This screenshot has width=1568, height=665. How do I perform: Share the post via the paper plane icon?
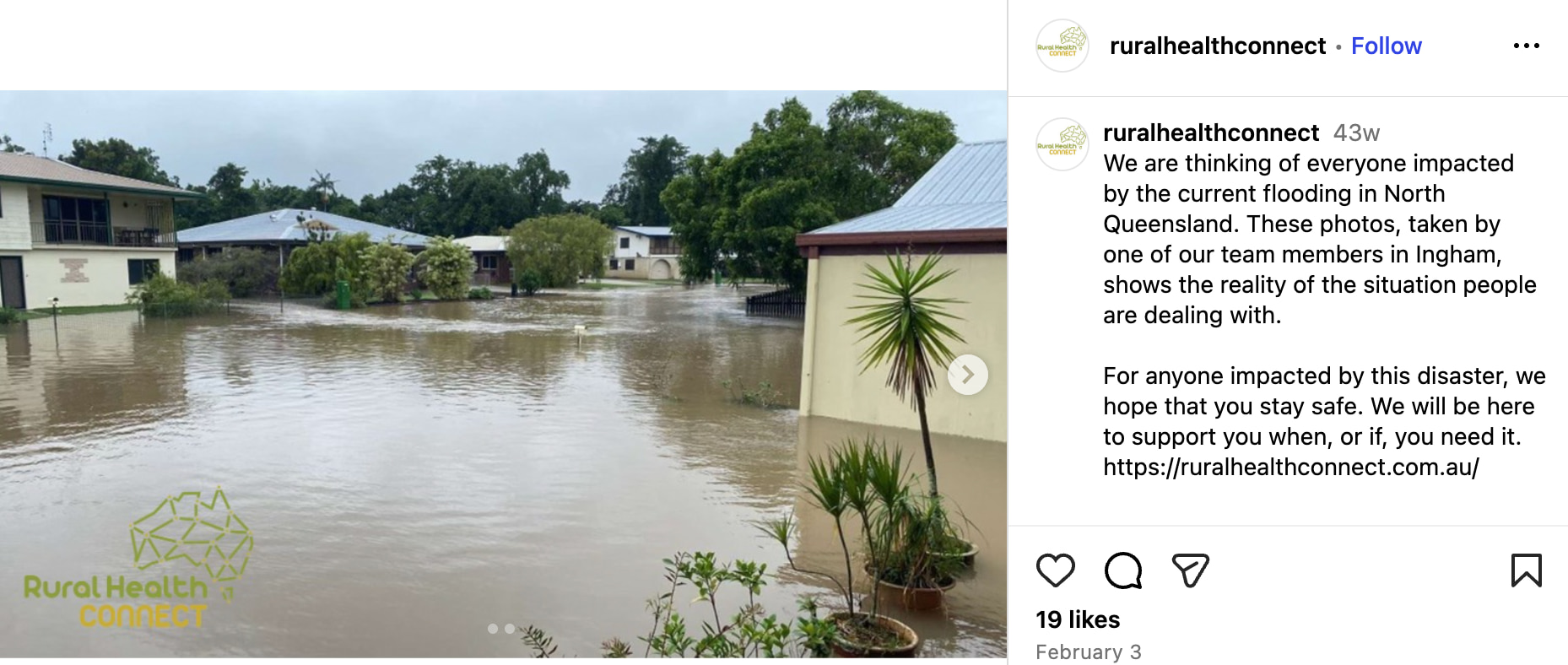(x=1191, y=570)
